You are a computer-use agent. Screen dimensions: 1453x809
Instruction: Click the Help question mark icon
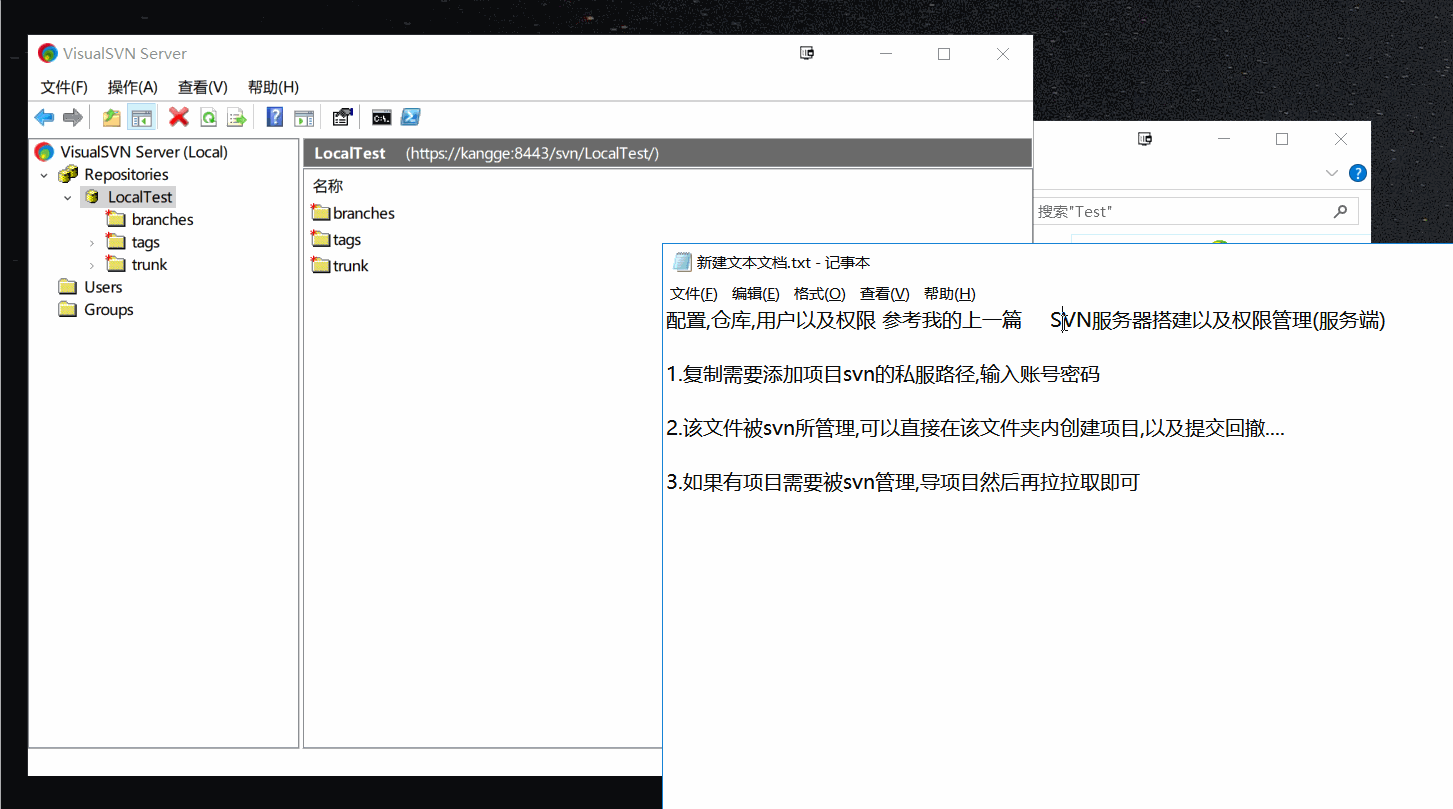tap(273, 117)
